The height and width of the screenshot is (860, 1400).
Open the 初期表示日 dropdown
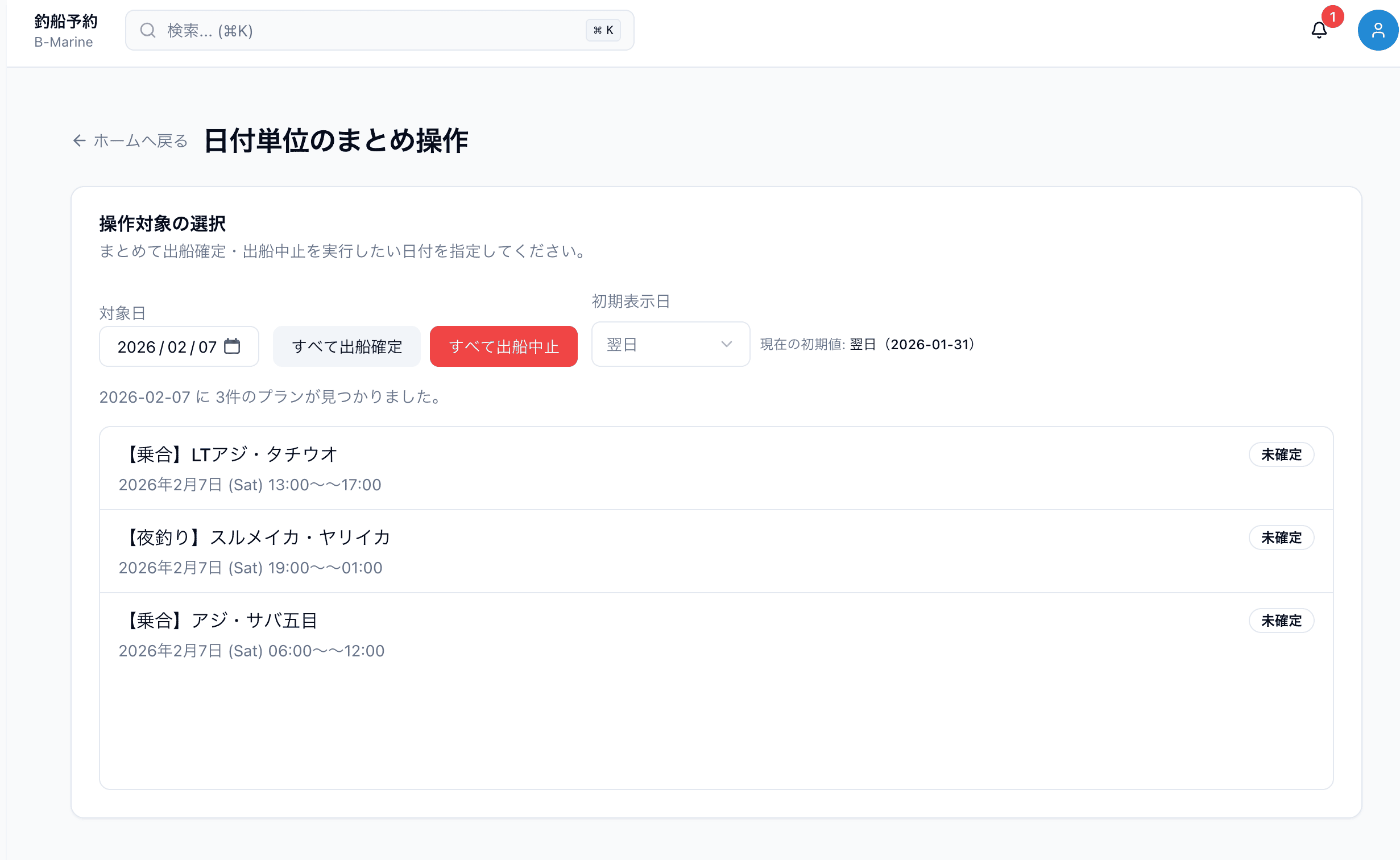coord(670,344)
